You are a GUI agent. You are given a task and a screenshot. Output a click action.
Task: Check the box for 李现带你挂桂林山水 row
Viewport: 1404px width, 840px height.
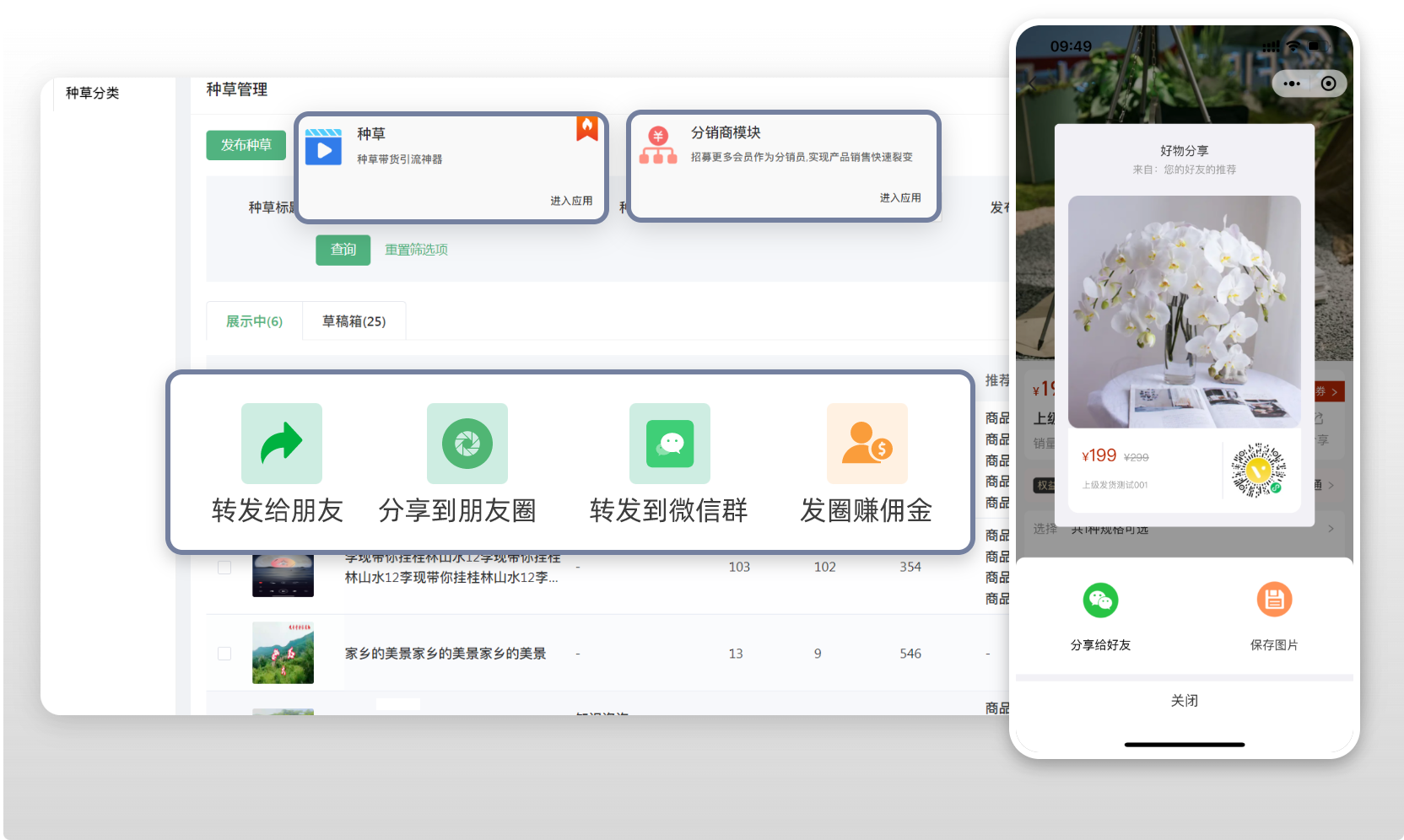224,568
